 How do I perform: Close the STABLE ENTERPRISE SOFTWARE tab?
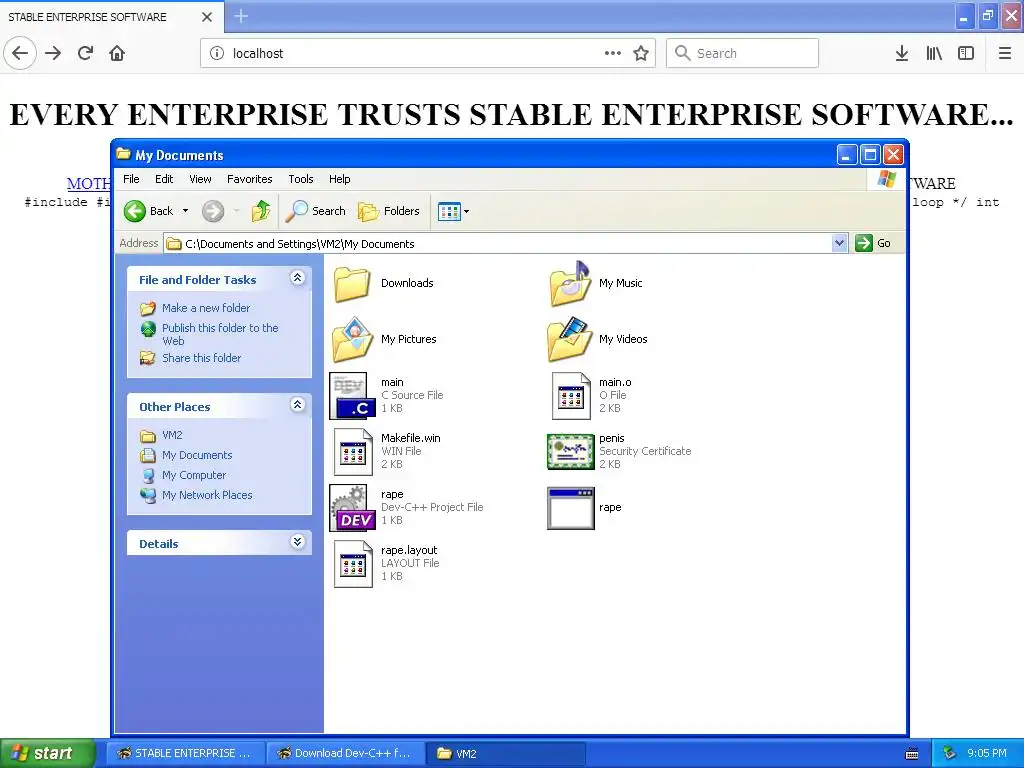click(x=207, y=17)
